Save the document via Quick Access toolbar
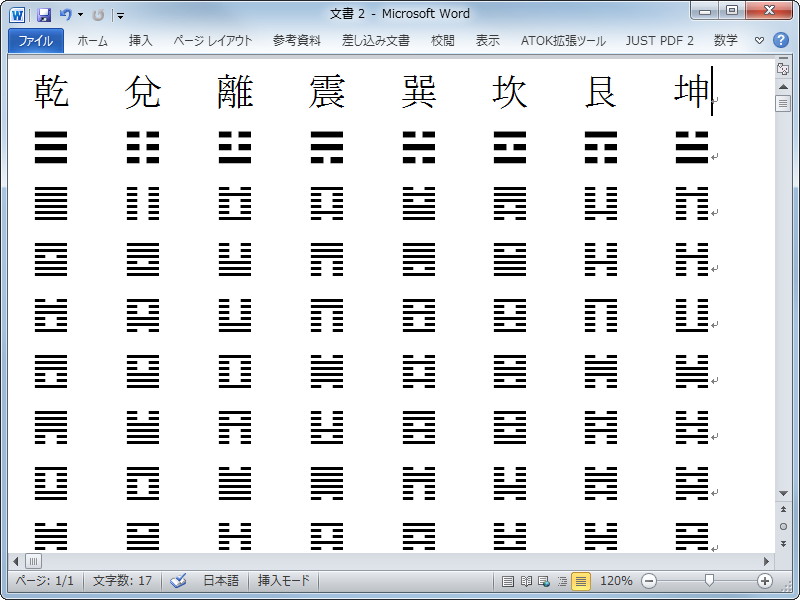Screen dimensions: 800x600 (x=45, y=14)
